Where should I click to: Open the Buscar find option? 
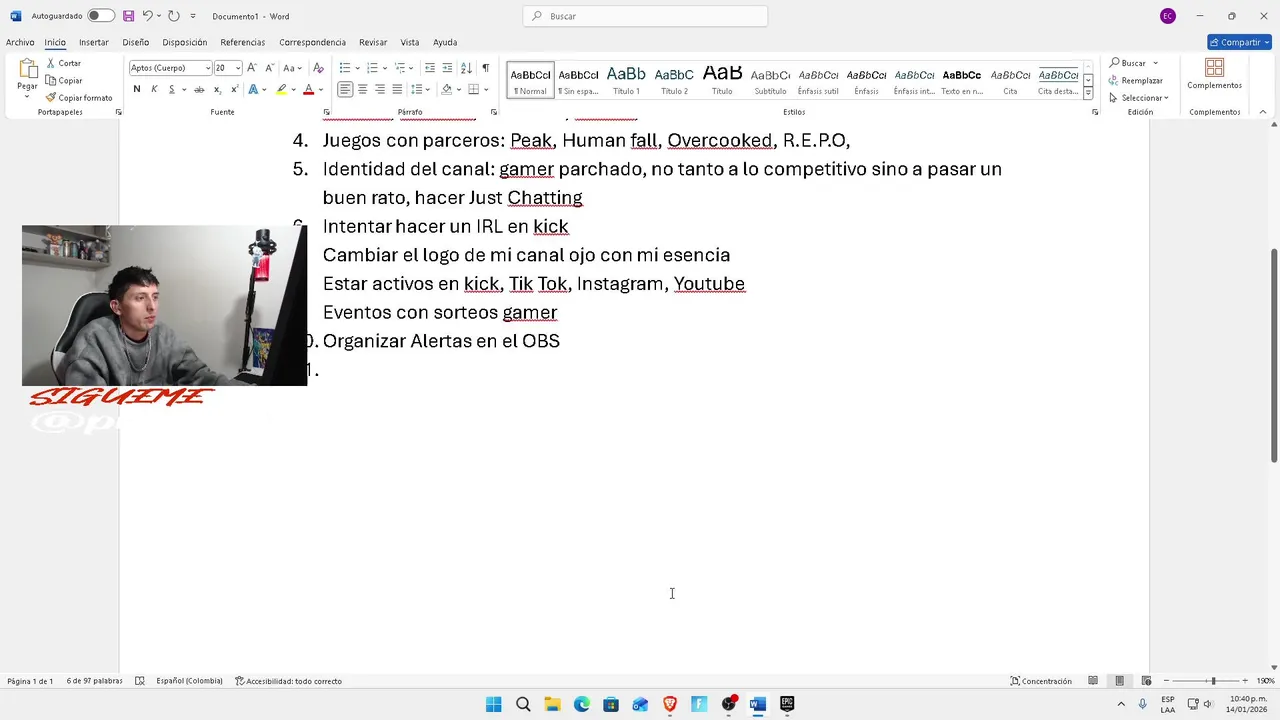pyautogui.click(x=1128, y=63)
